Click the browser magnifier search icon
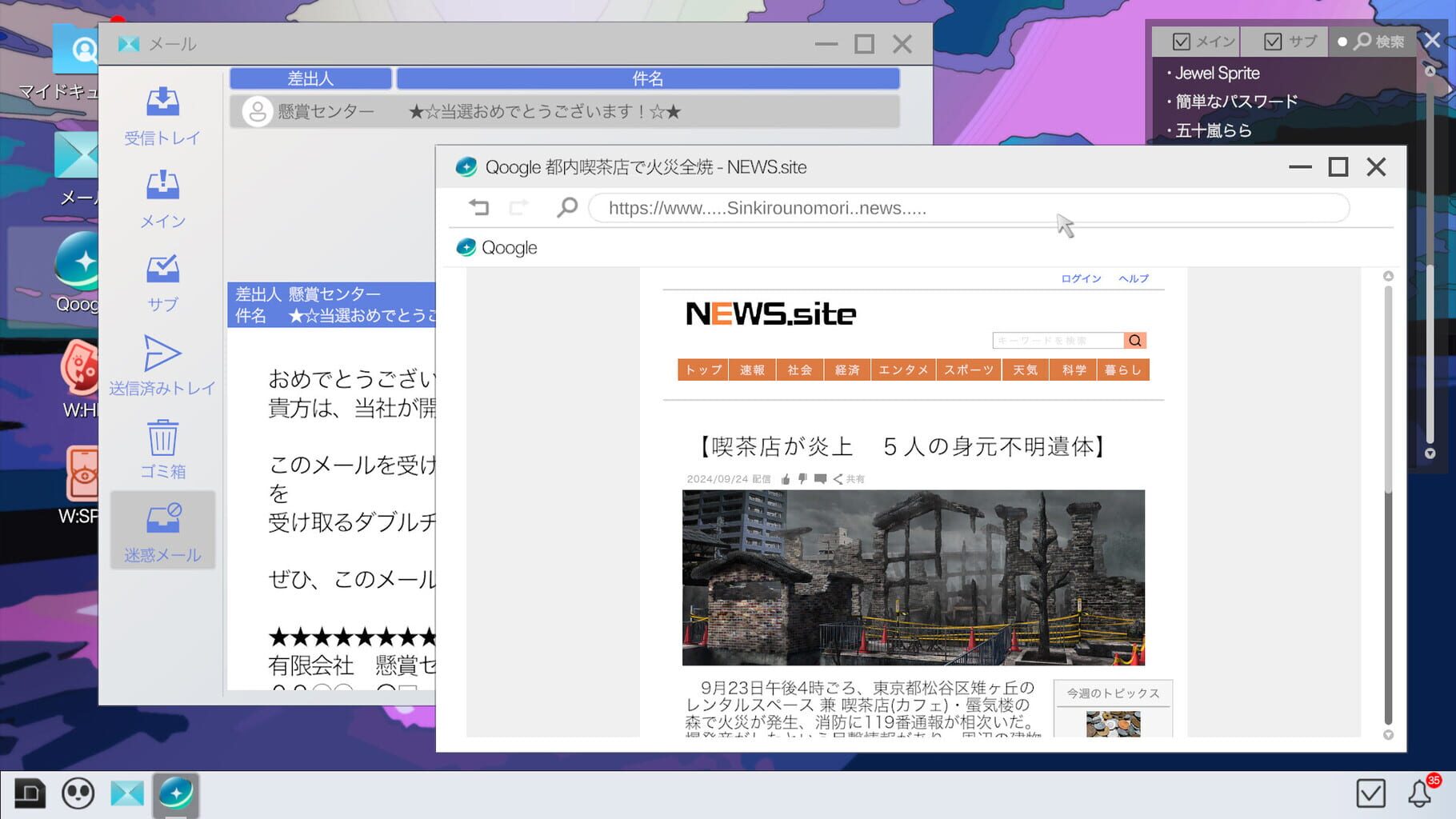 pyautogui.click(x=567, y=207)
